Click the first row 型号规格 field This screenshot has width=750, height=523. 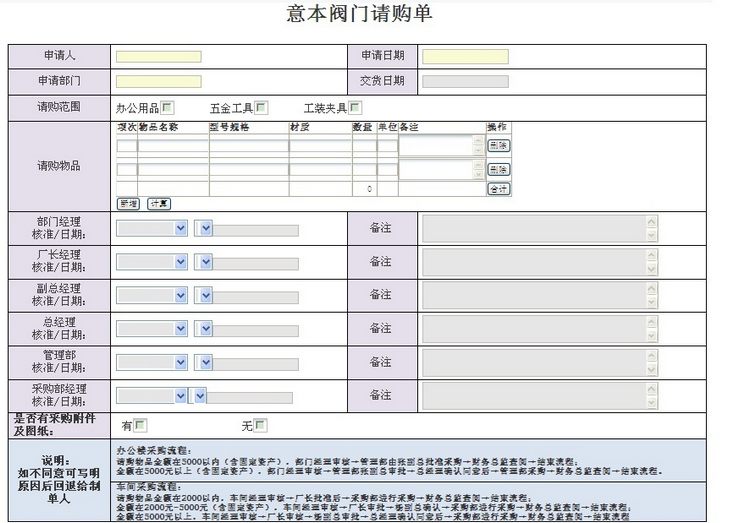tap(249, 145)
